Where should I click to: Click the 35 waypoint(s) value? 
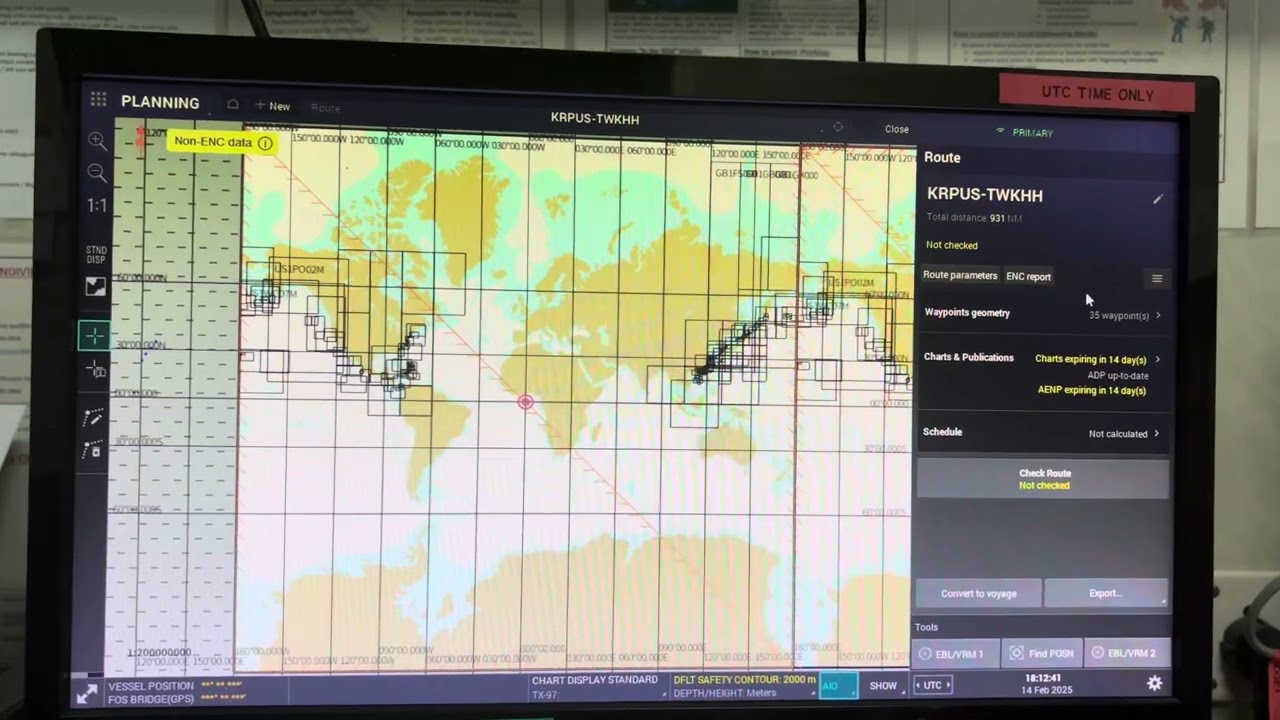click(x=1119, y=315)
